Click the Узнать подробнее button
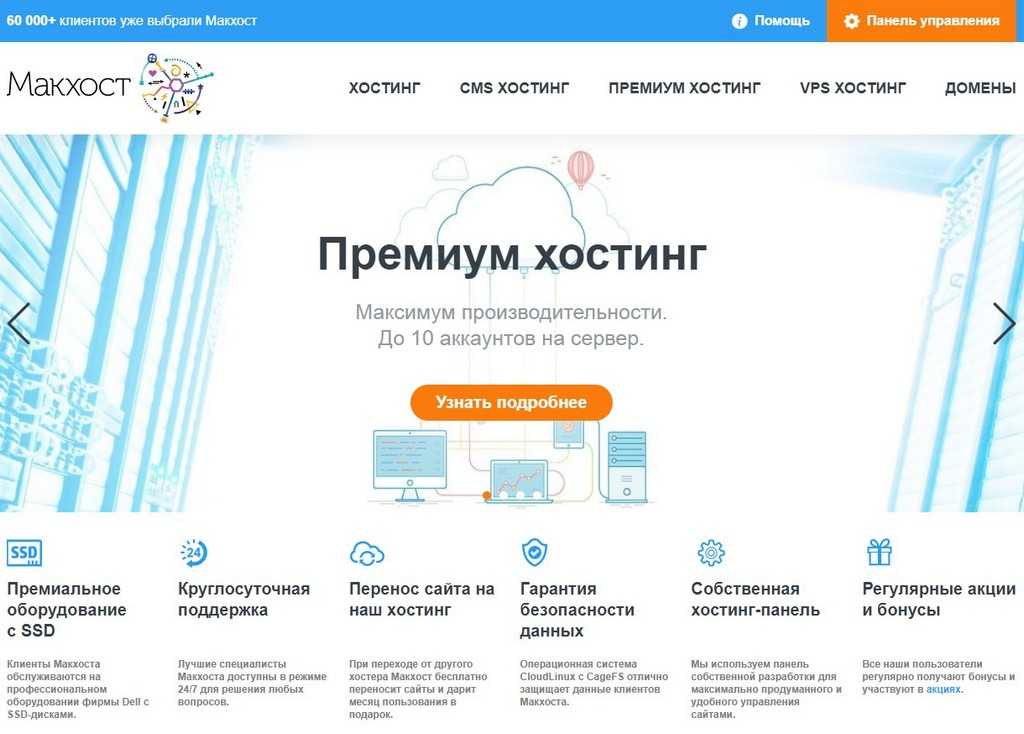 [x=511, y=402]
